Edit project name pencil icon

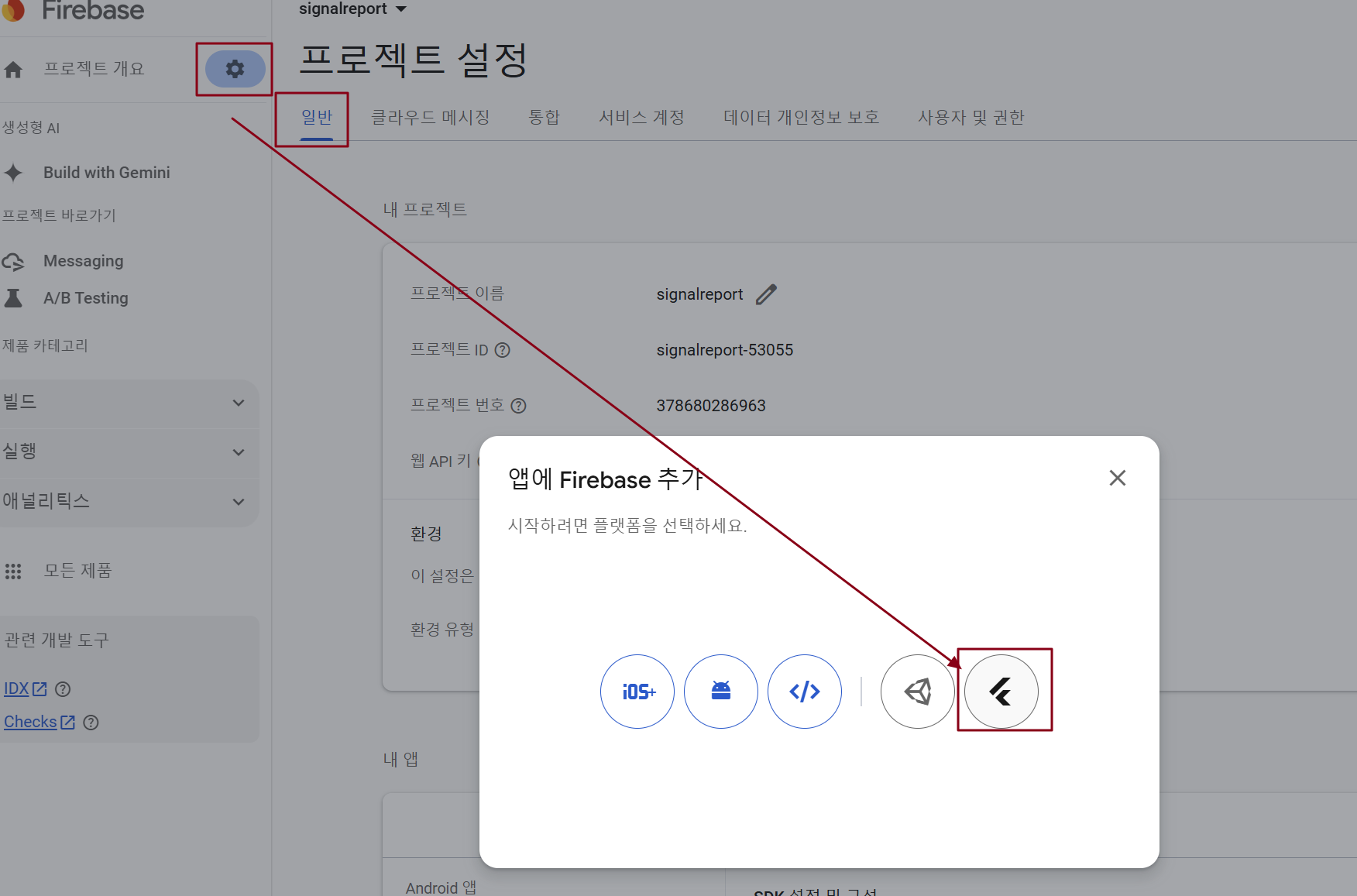pyautogui.click(x=766, y=294)
